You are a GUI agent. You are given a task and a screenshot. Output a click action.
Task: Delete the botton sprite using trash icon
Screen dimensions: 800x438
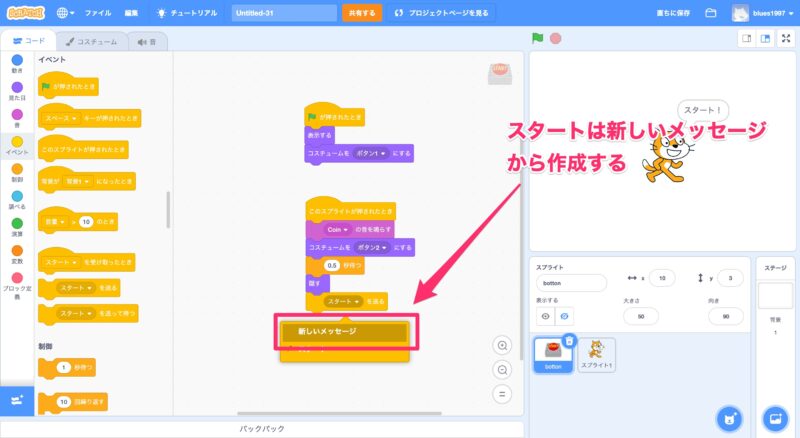(x=569, y=341)
